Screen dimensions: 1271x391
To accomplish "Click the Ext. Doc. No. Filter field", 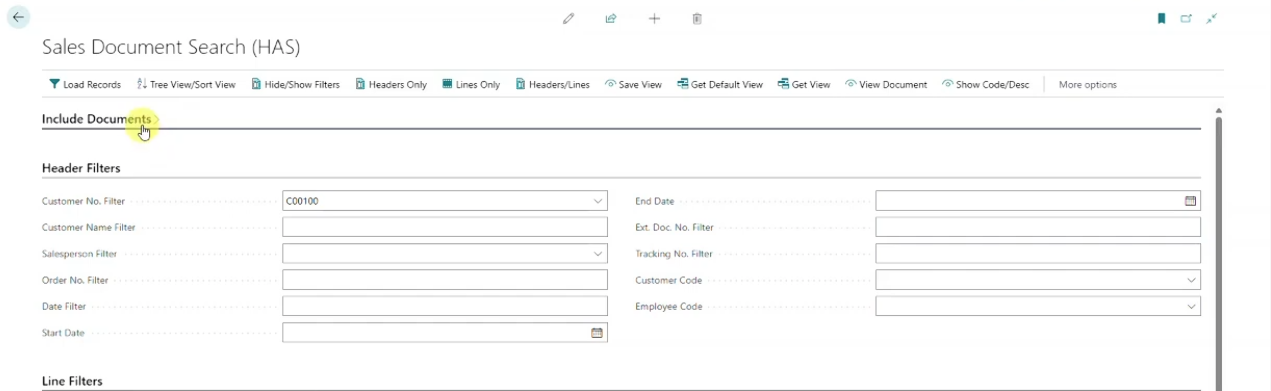I will tap(1038, 227).
